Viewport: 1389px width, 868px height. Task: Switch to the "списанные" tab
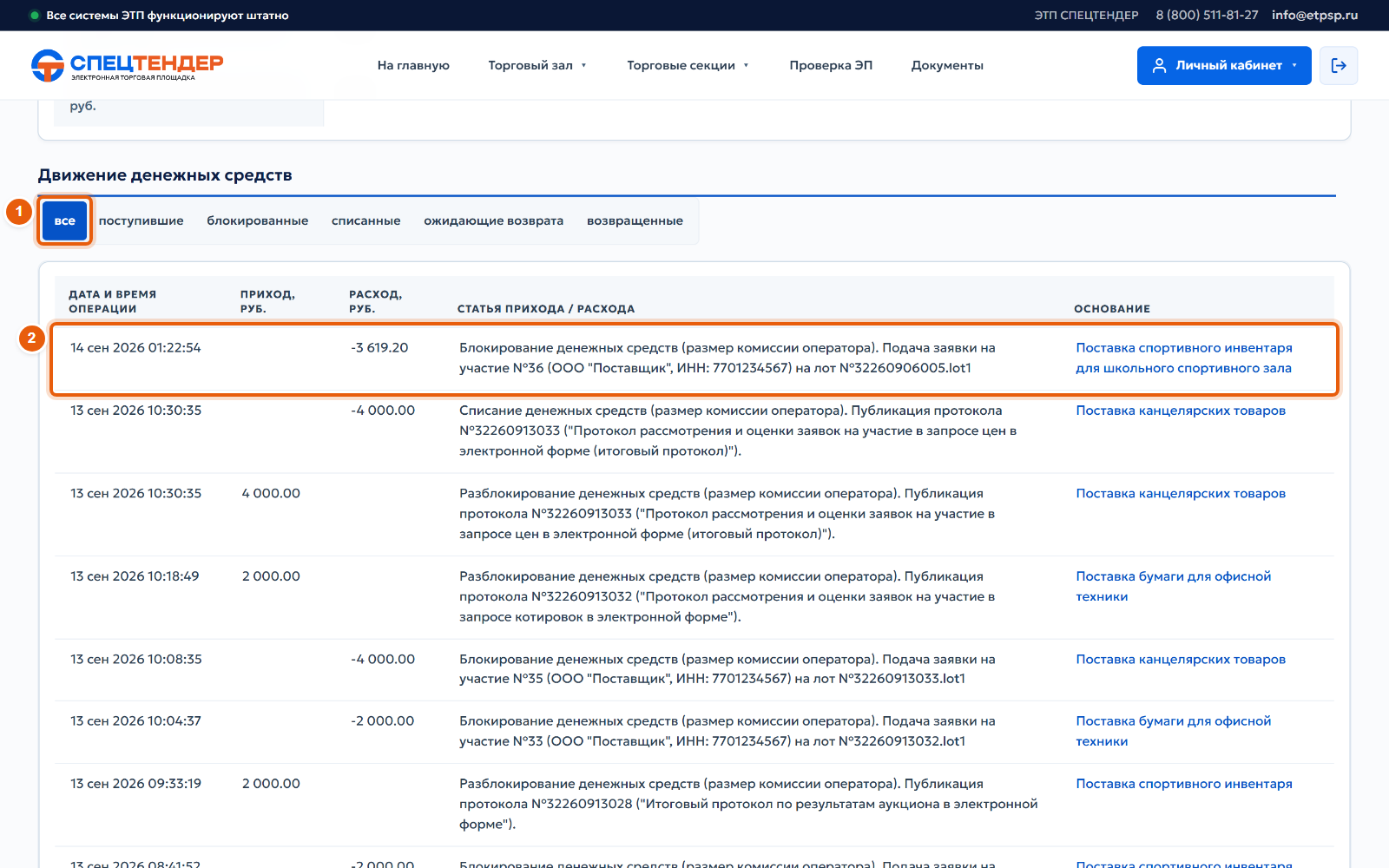(x=366, y=221)
